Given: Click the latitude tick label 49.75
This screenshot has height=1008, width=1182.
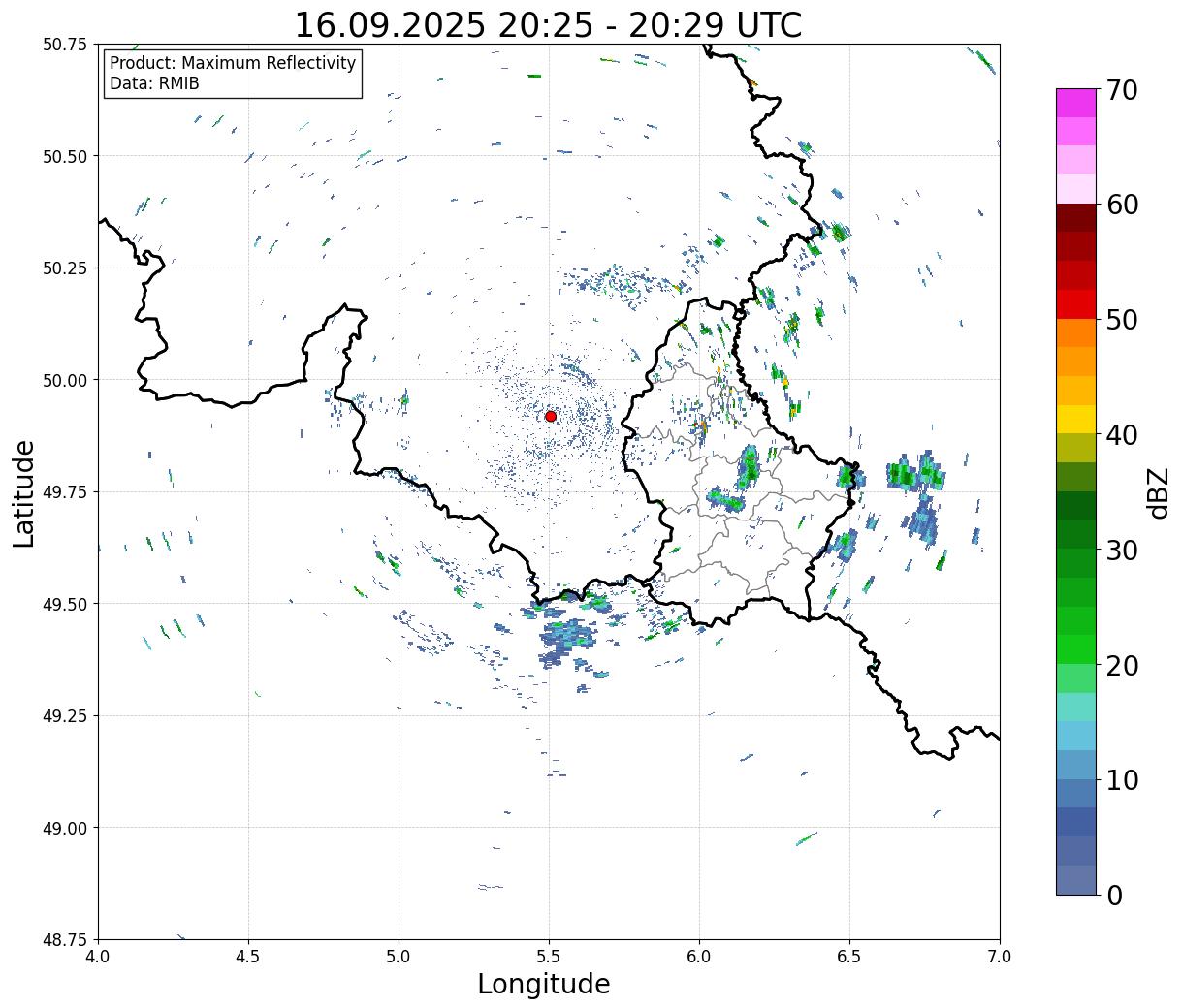Looking at the screenshot, I should pos(65,492).
